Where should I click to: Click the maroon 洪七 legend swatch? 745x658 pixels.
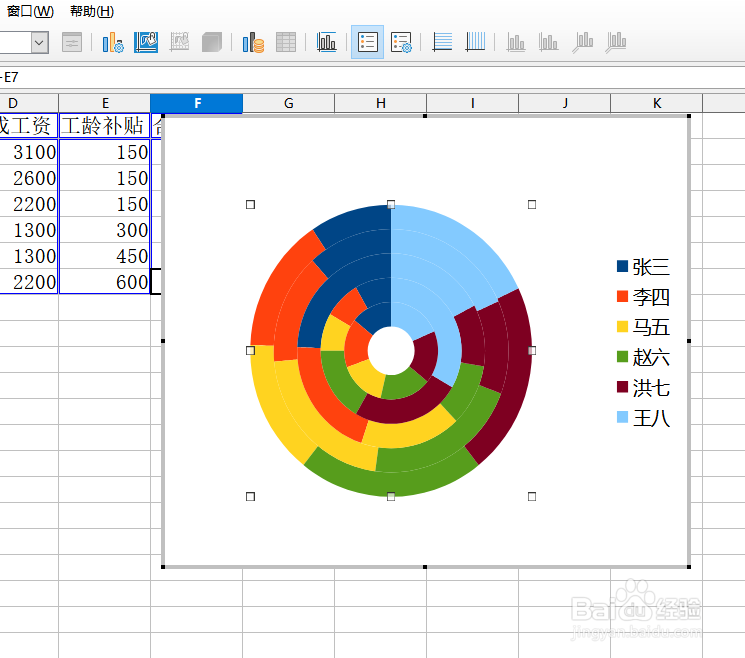click(622, 387)
